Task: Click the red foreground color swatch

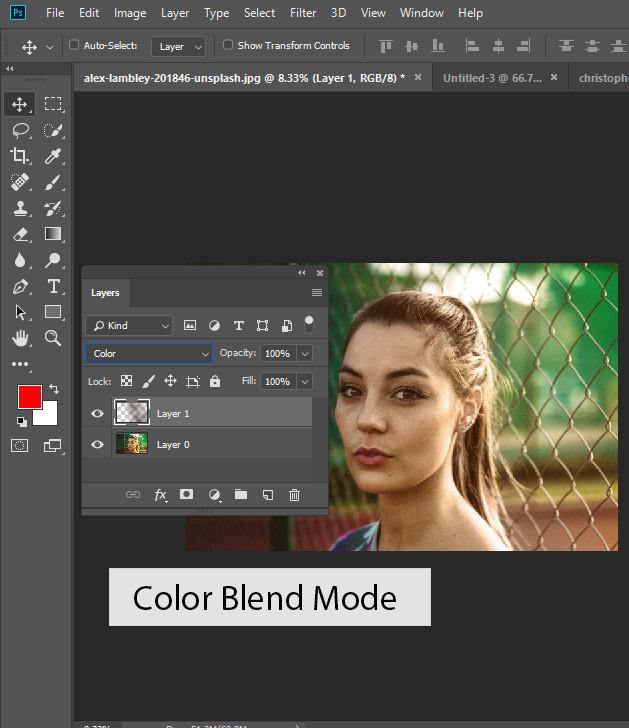Action: pyautogui.click(x=30, y=396)
